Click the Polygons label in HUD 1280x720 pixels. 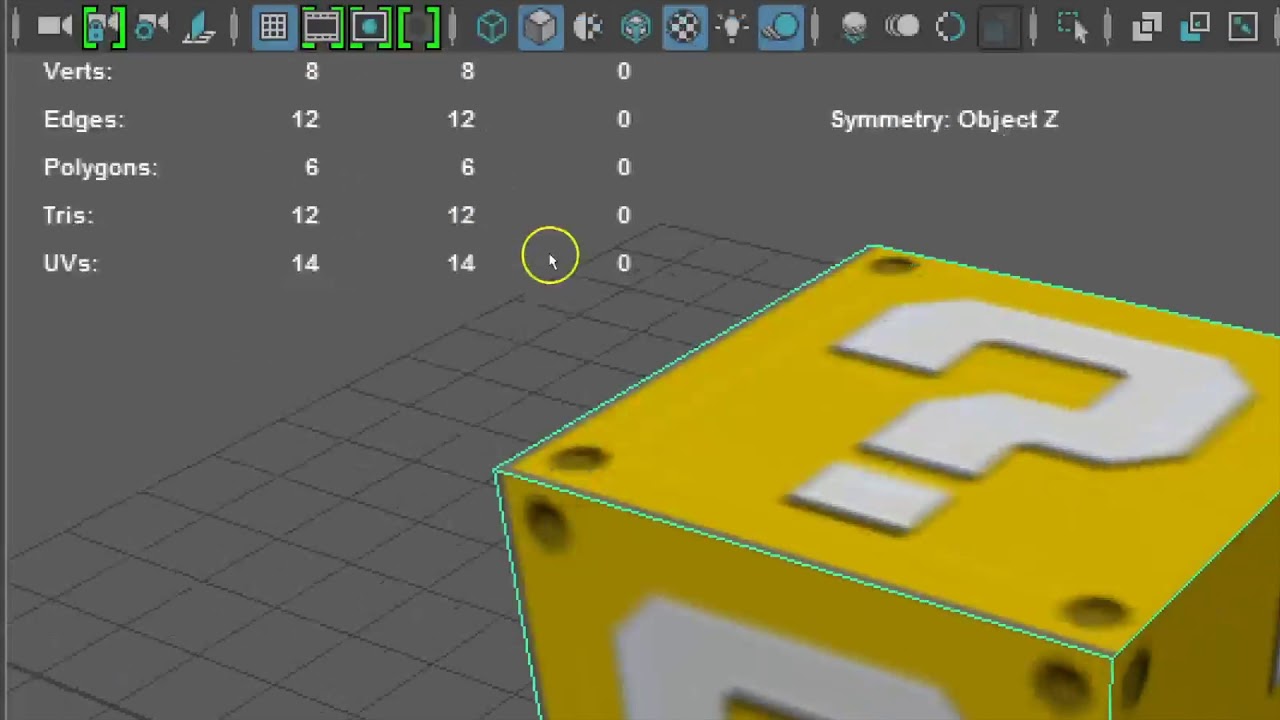101,167
